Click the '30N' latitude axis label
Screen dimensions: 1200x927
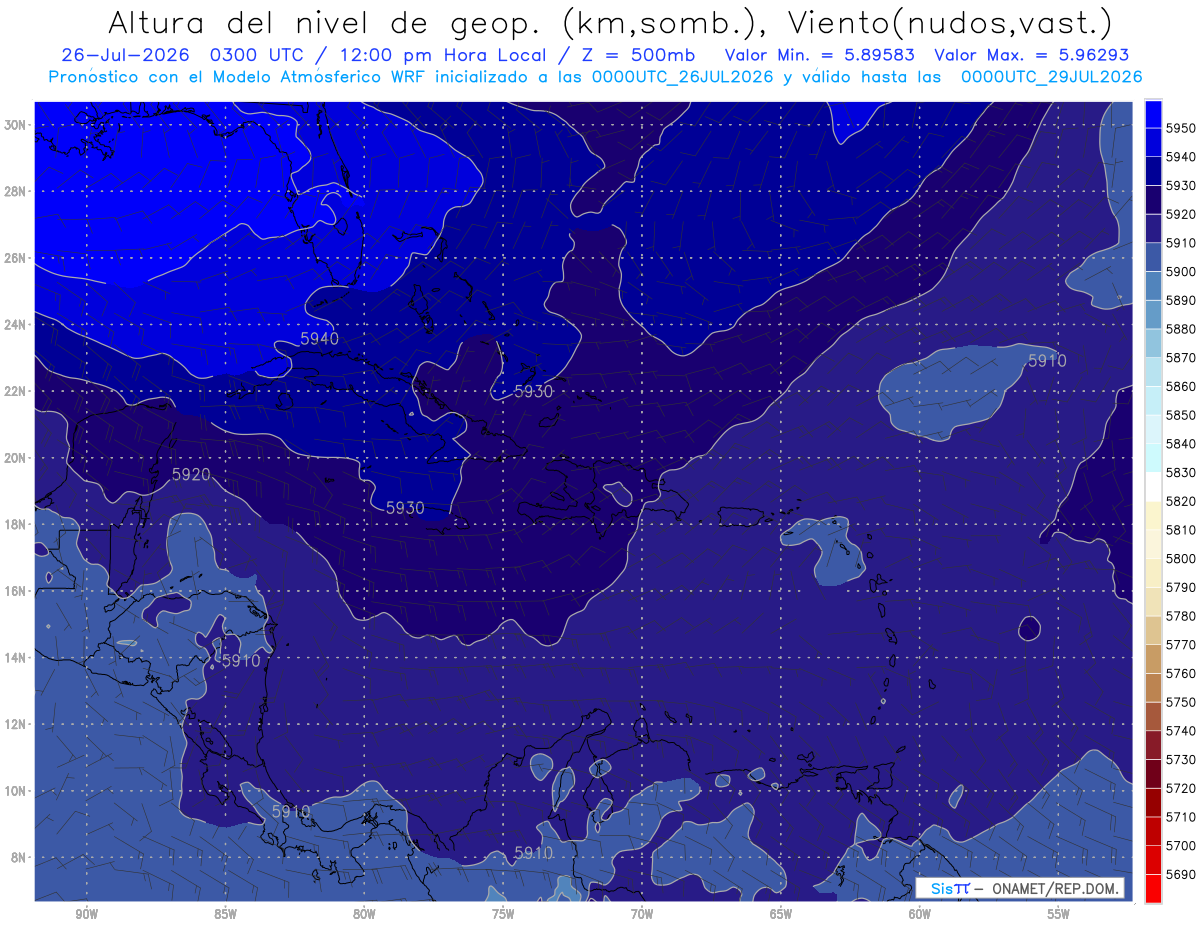click(16, 125)
